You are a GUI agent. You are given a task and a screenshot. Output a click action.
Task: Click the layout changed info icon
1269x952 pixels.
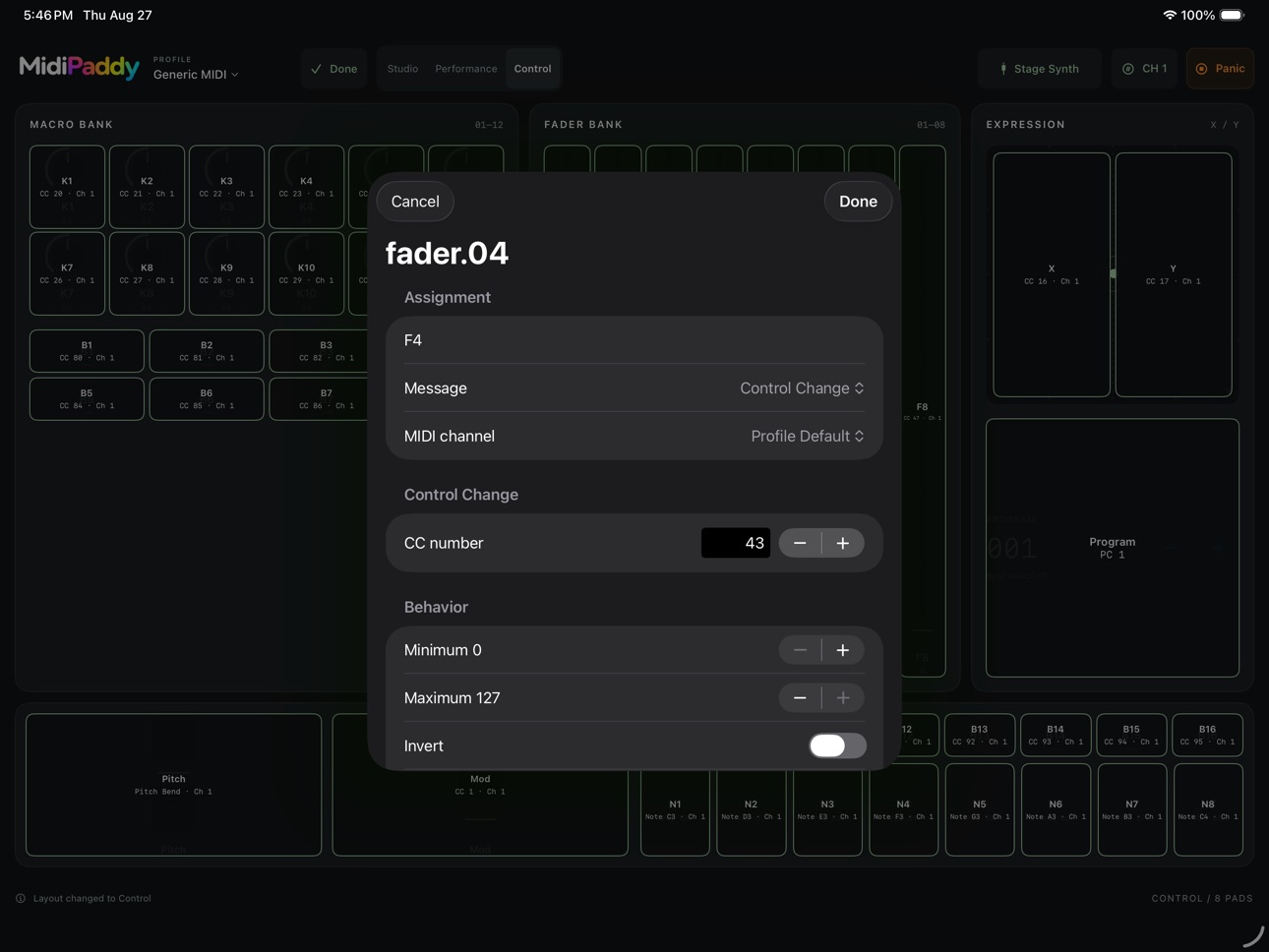point(21,898)
